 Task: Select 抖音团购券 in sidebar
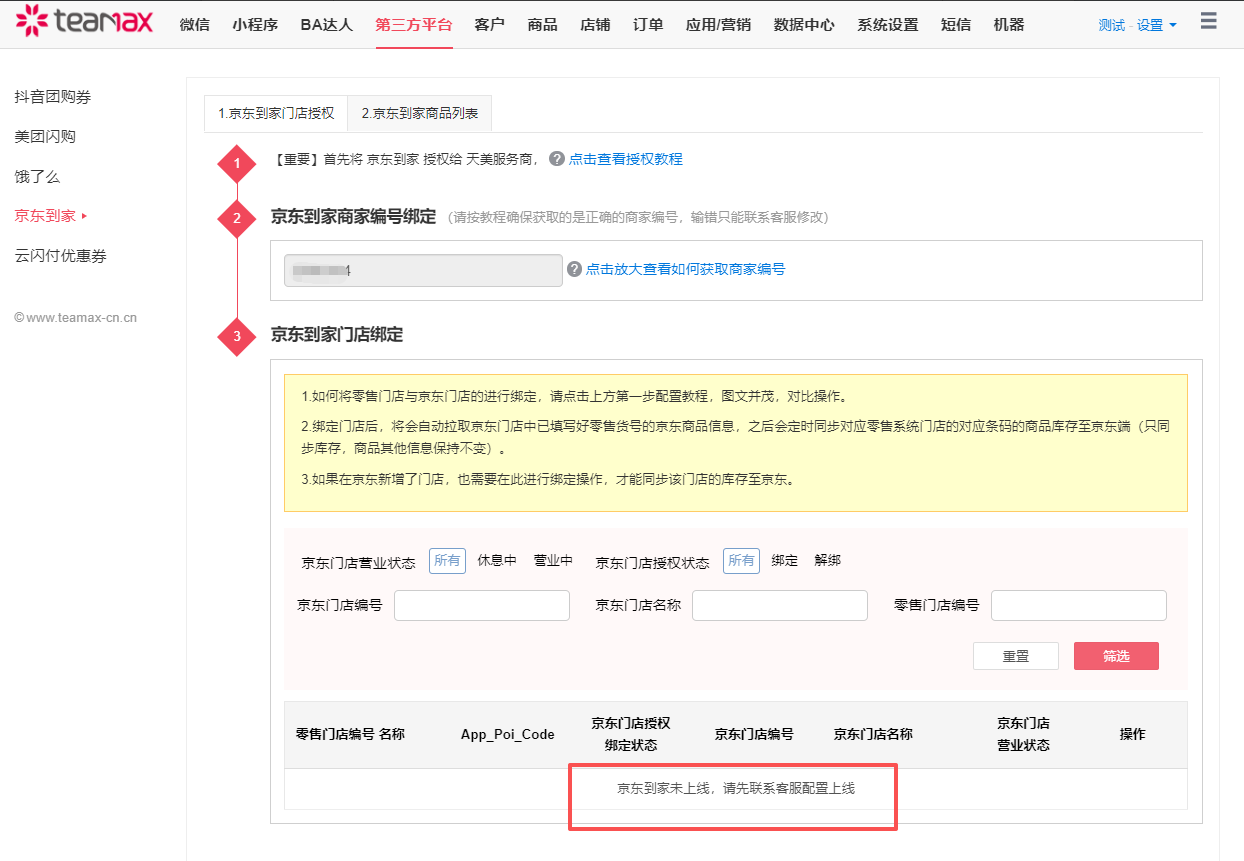pyautogui.click(x=53, y=97)
